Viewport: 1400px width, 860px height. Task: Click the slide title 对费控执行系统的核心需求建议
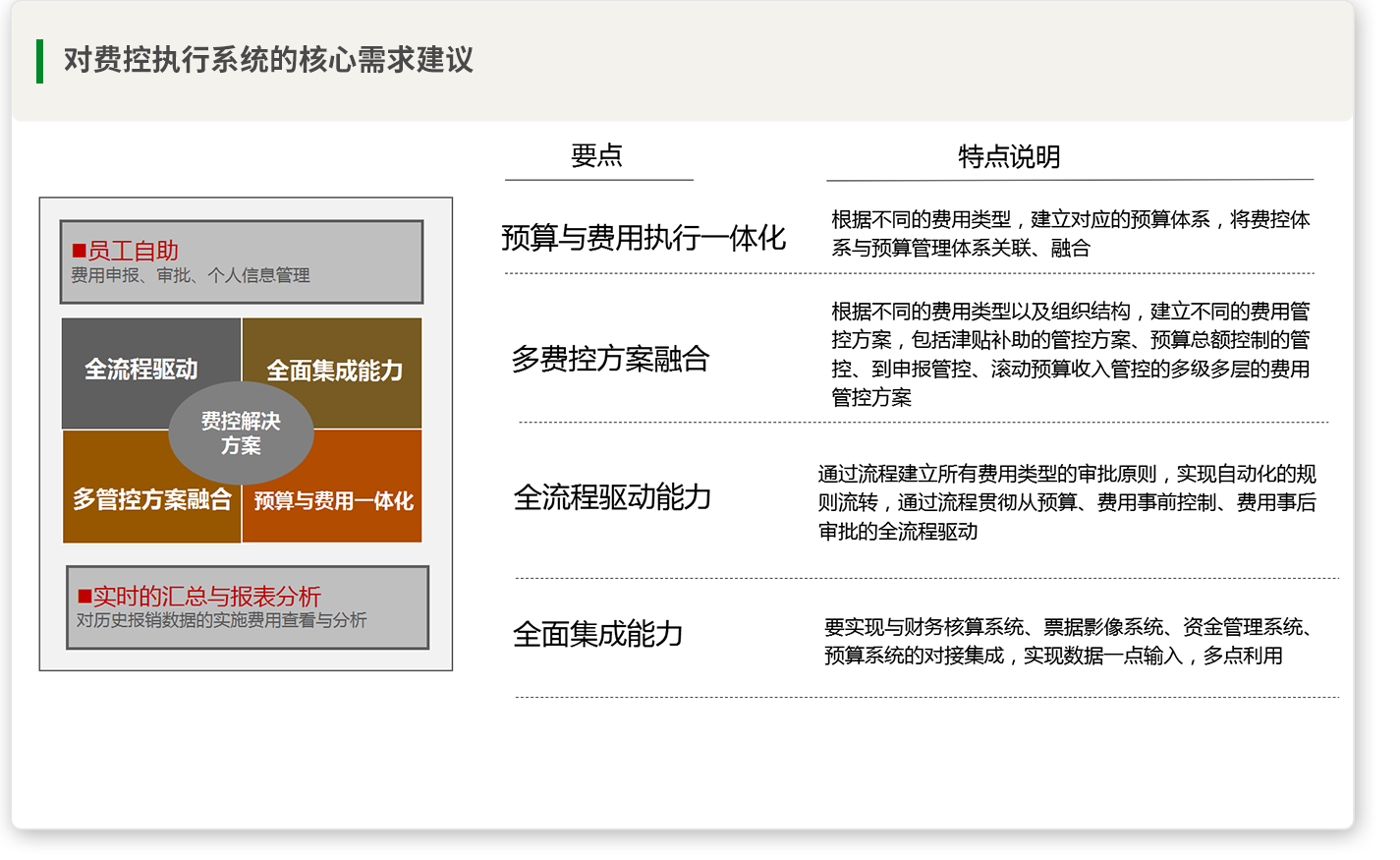[268, 60]
